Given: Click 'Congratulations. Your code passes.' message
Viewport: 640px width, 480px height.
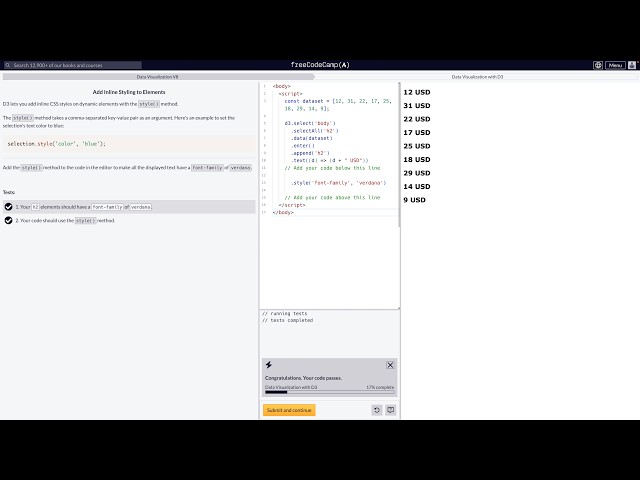Looking at the screenshot, I should [x=303, y=378].
